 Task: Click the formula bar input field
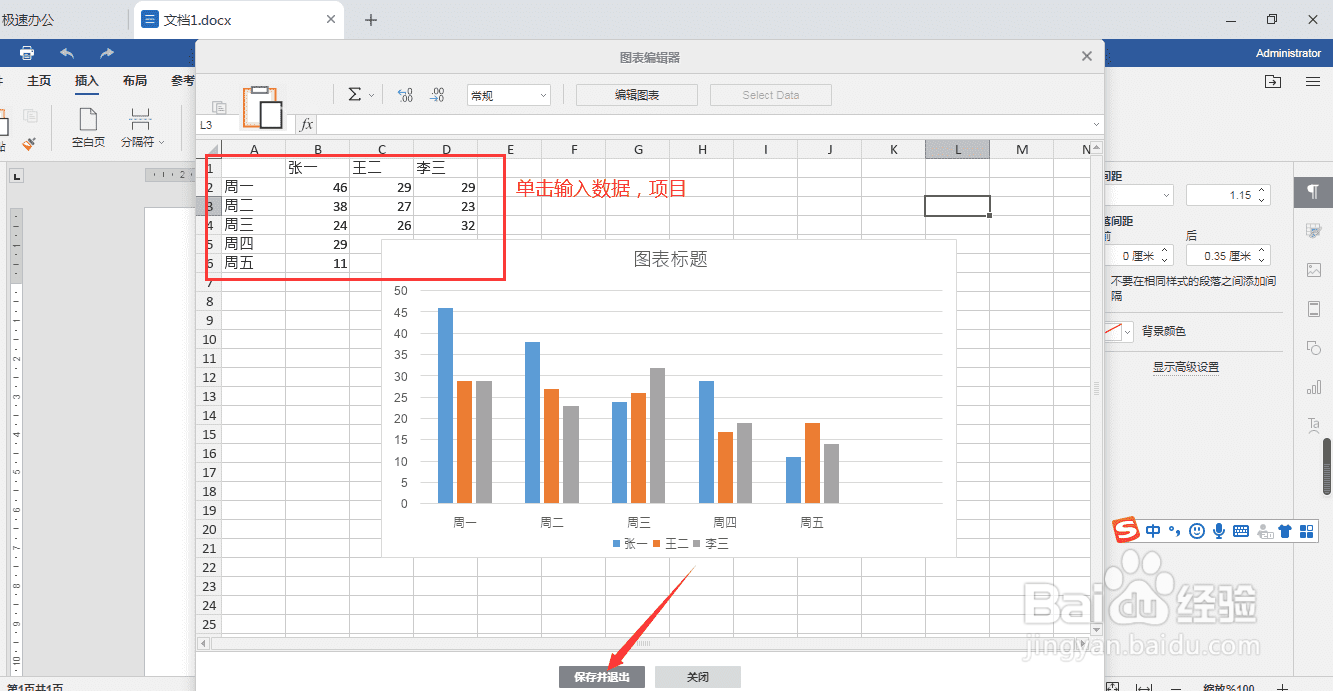click(704, 125)
